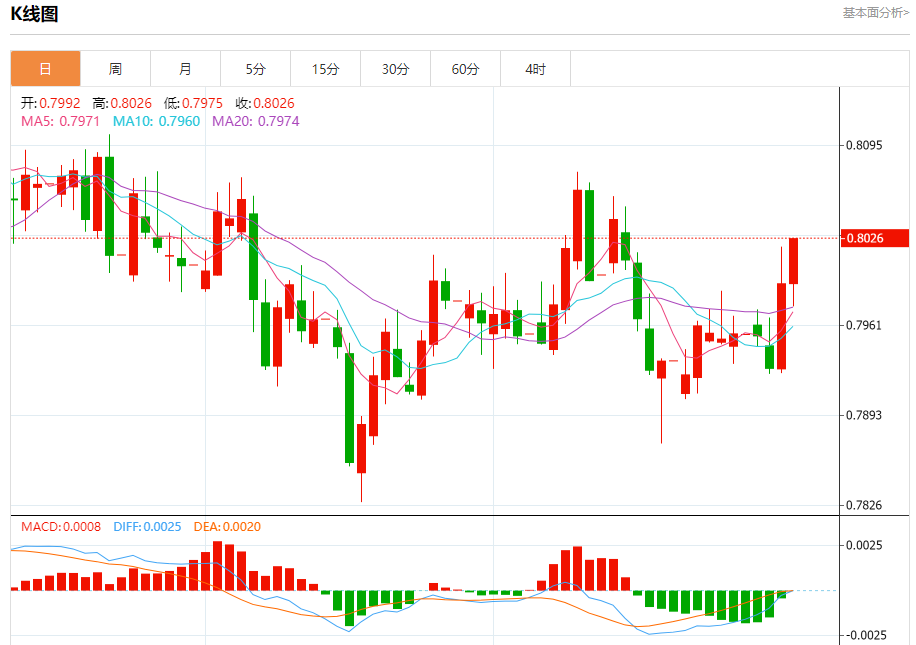
Task: Open the 基本面分析 link
Action: [x=875, y=13]
